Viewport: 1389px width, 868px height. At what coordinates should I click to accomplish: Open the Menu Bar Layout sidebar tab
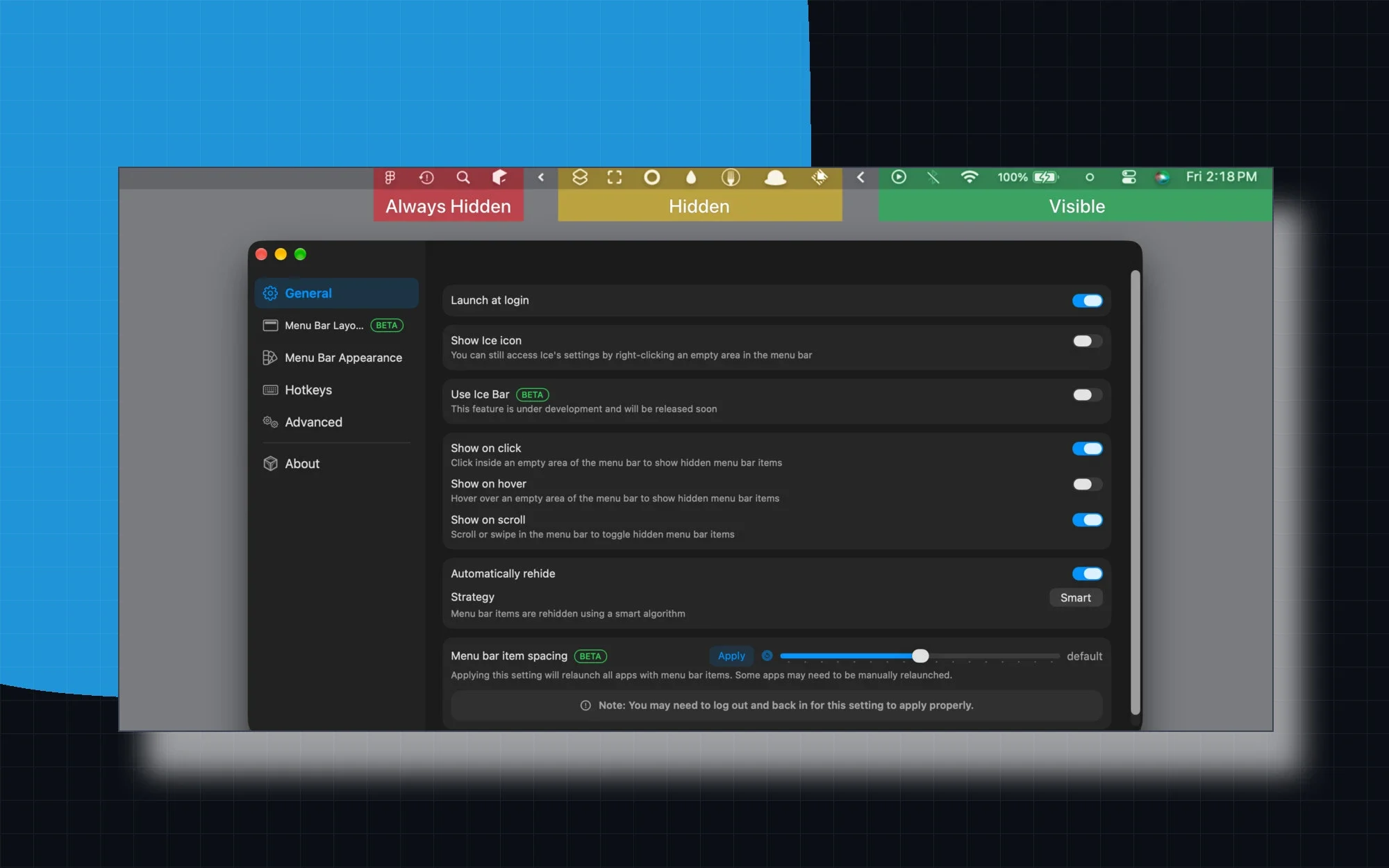[x=336, y=326]
